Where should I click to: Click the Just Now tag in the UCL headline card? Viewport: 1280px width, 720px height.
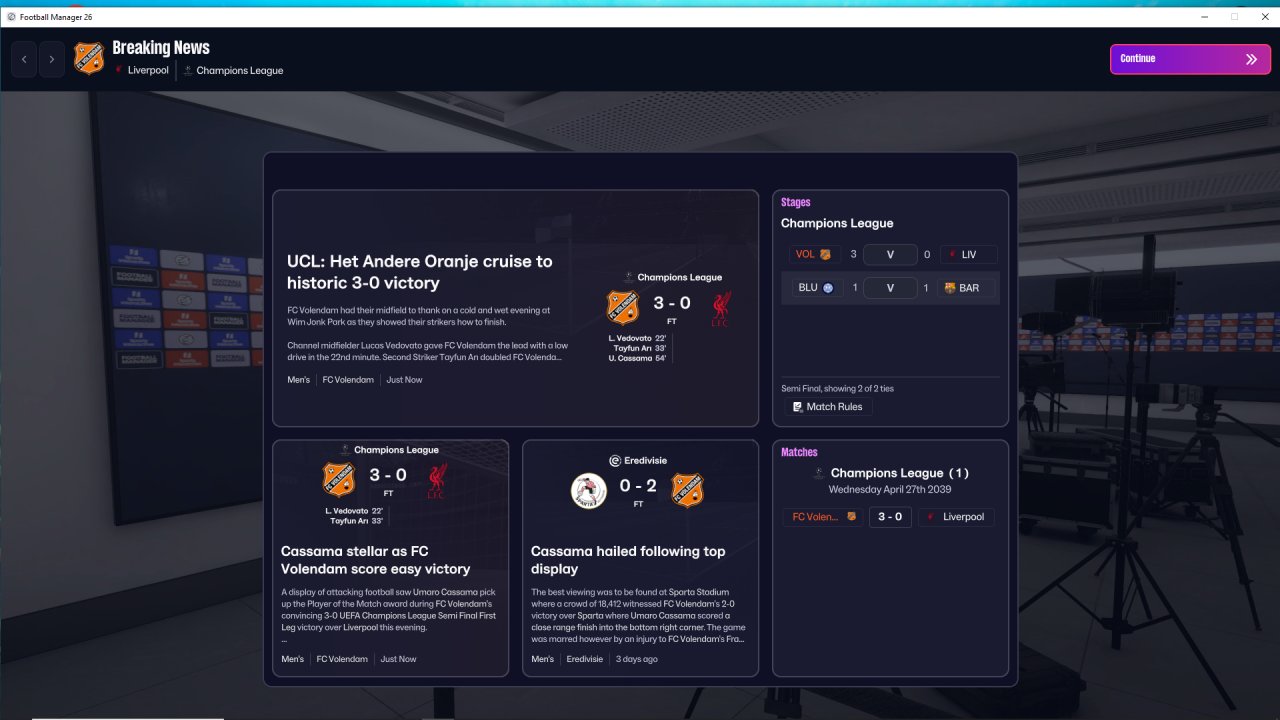click(x=404, y=380)
